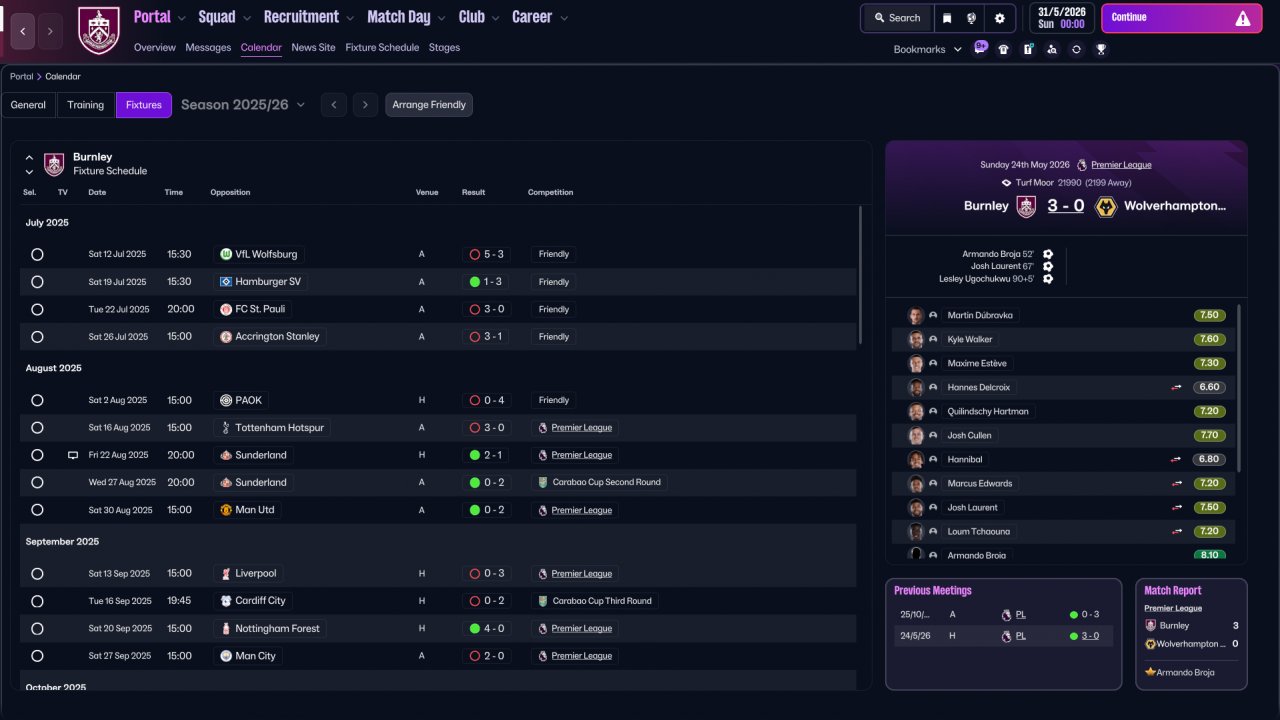Open Premier League link in match header
This screenshot has height=720, width=1280.
[x=1121, y=165]
